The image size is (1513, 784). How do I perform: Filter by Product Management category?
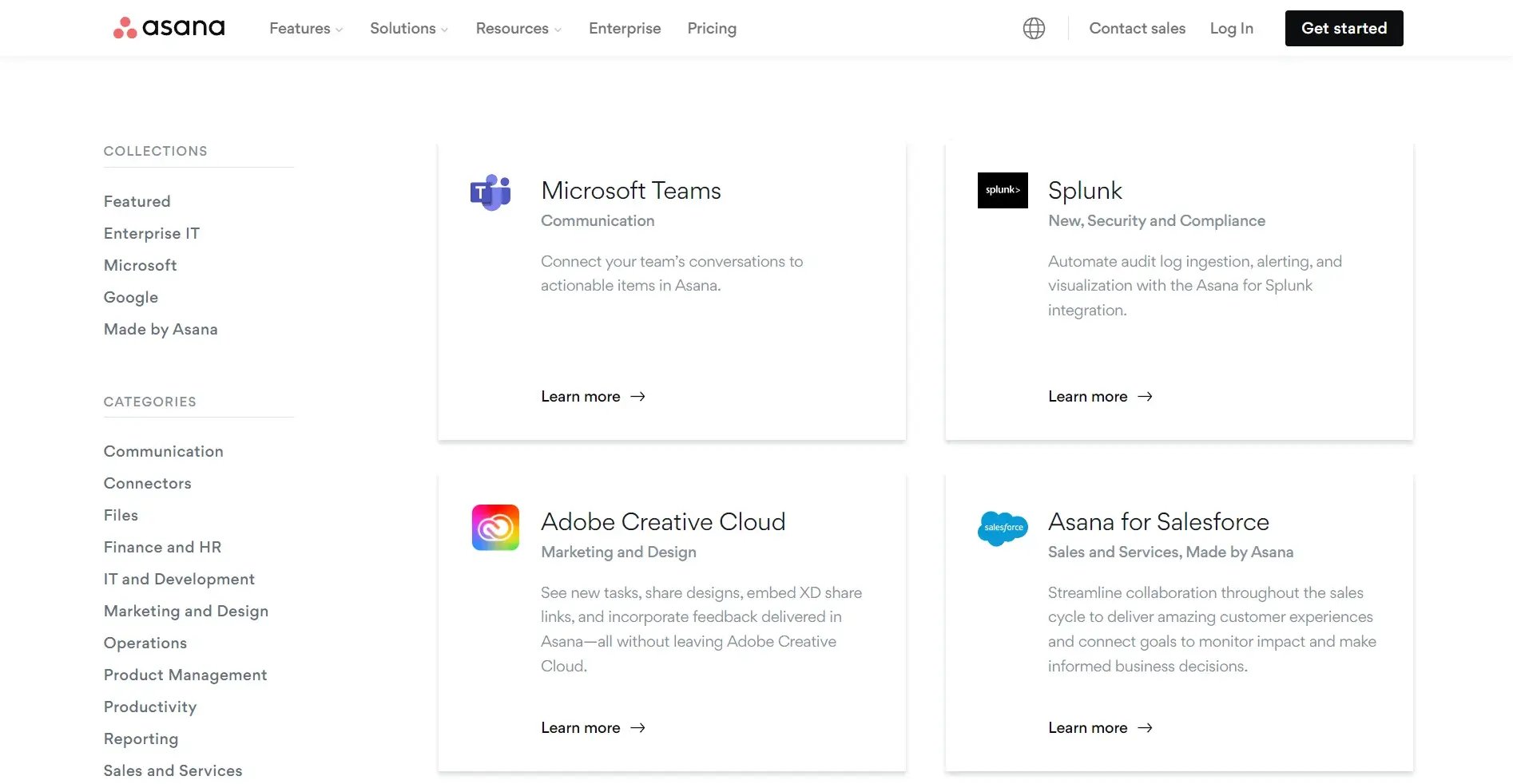[185, 675]
